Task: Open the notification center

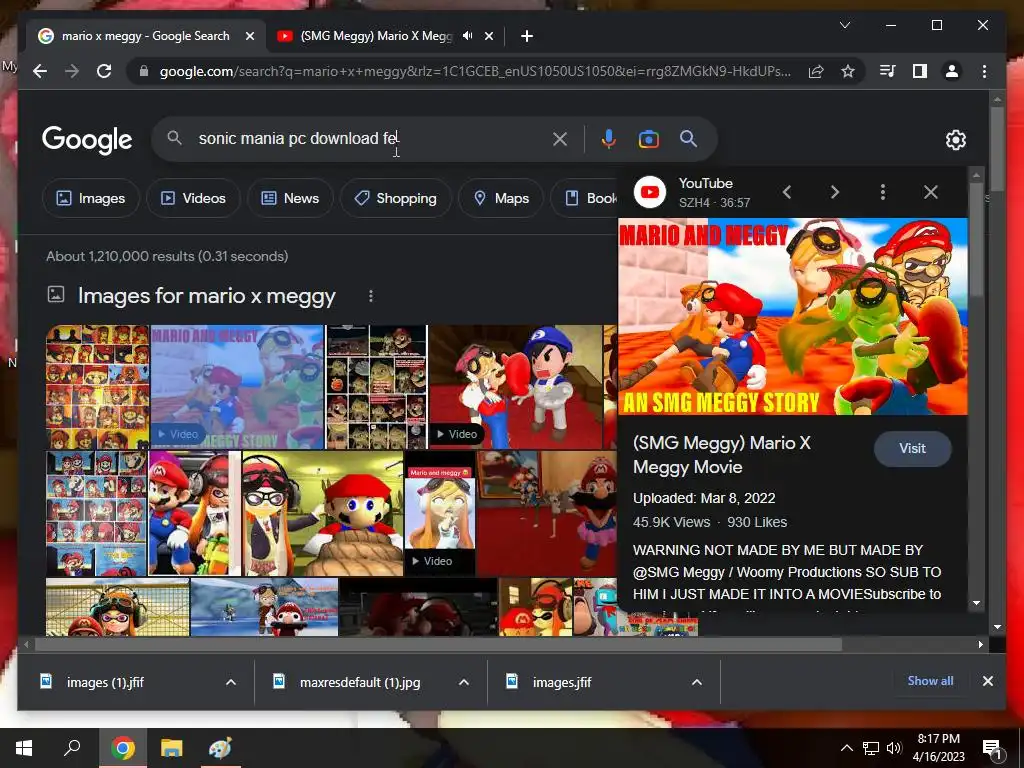Action: pos(991,748)
